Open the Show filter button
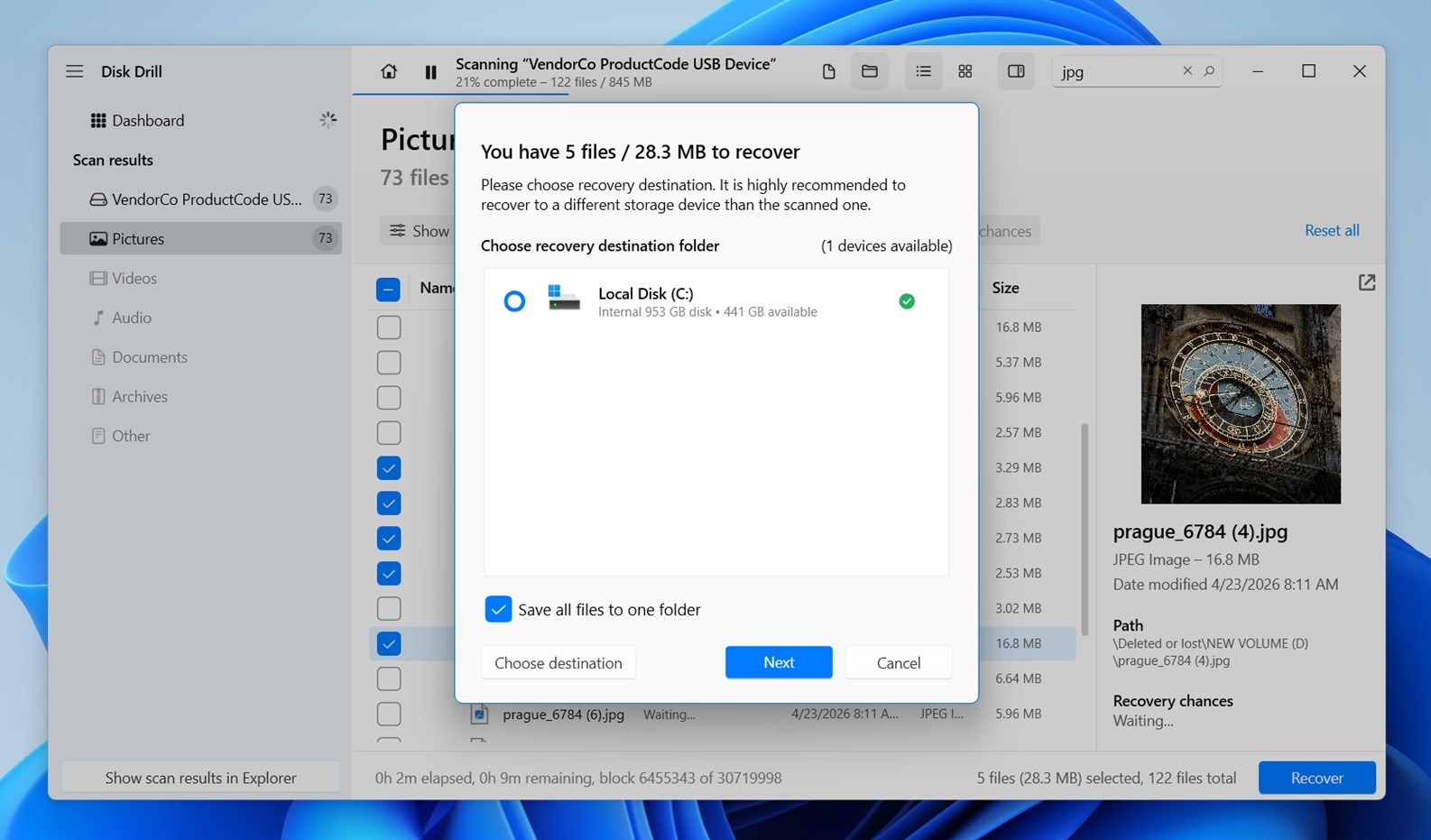This screenshot has width=1431, height=840. (418, 231)
